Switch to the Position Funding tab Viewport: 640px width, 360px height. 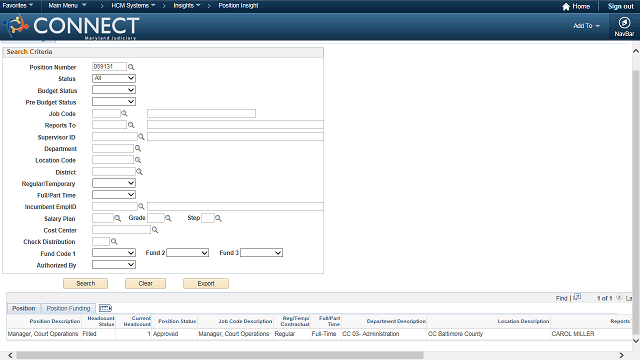pyautogui.click(x=68, y=309)
